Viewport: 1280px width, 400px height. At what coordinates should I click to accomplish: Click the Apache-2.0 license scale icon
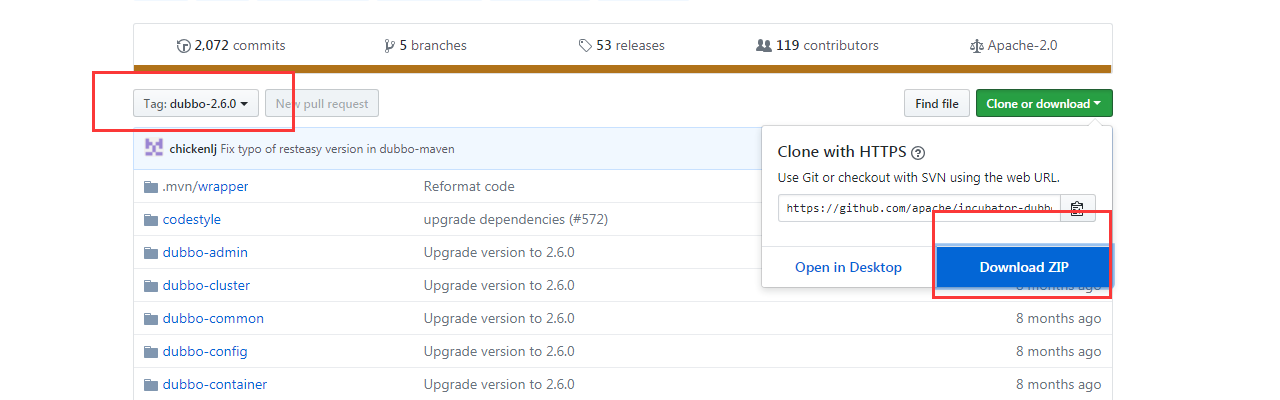(976, 46)
